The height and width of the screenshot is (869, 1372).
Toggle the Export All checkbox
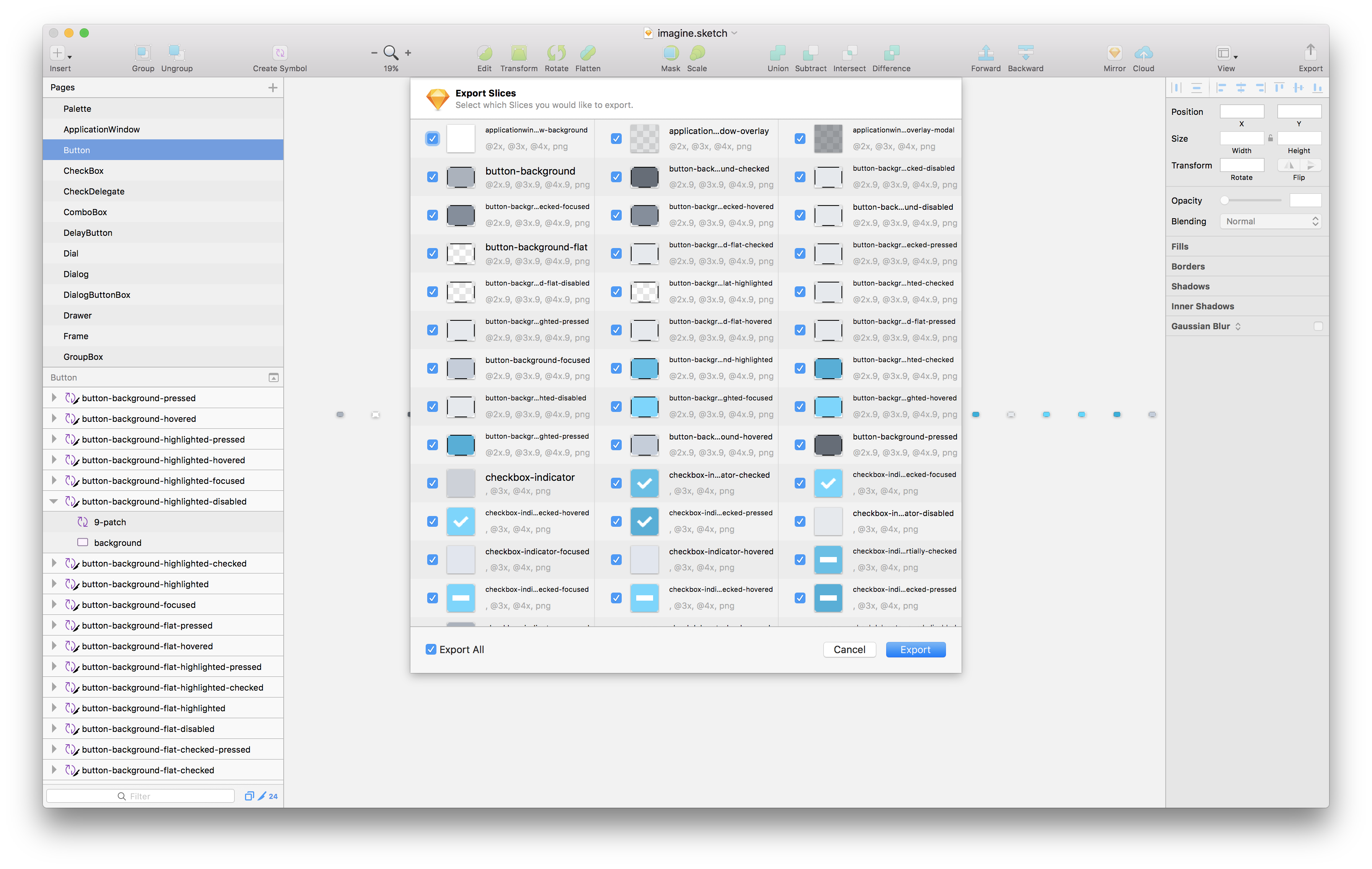click(431, 650)
